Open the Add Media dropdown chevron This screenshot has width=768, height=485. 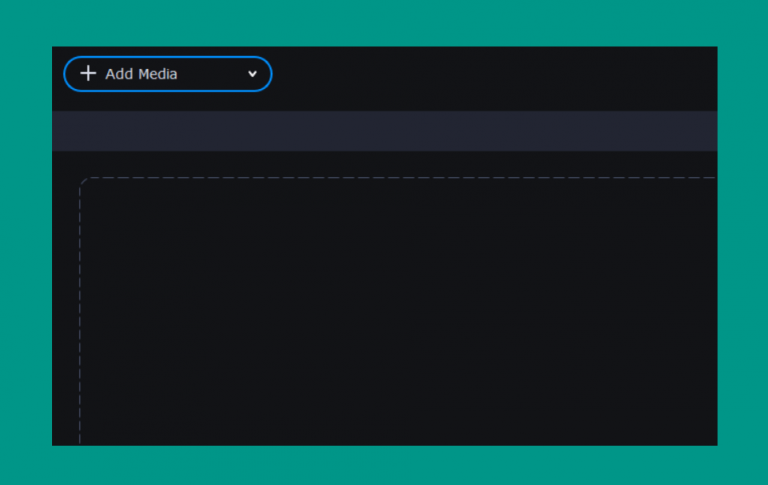[252, 74]
